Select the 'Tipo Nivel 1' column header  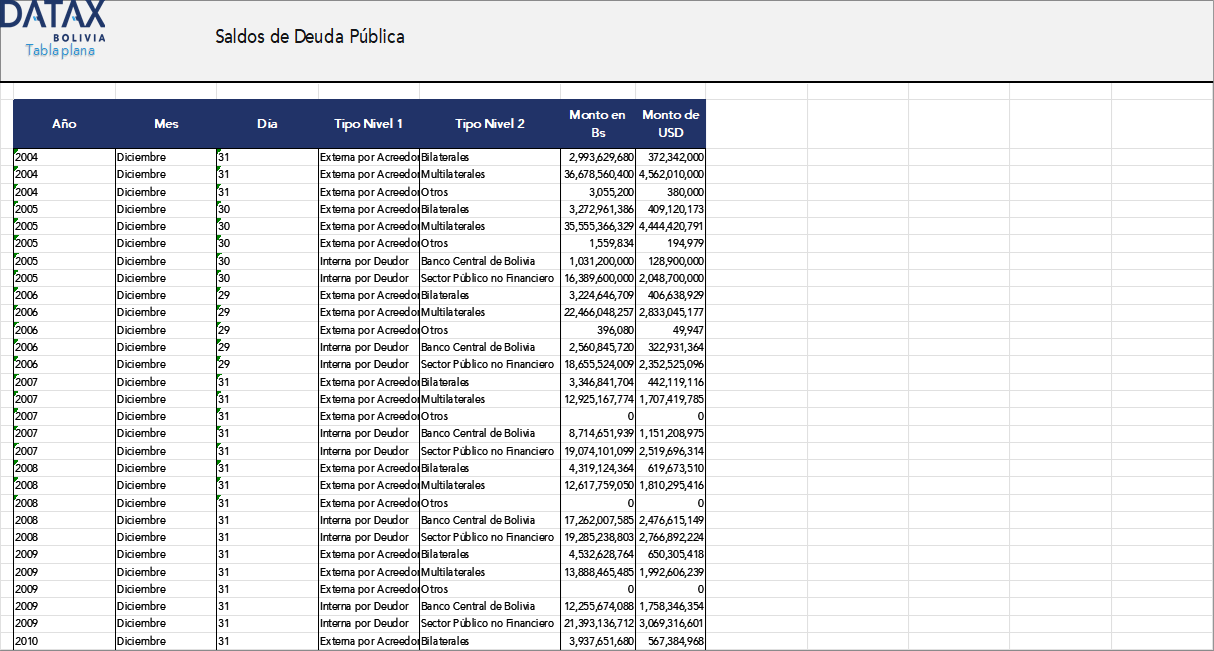366,124
